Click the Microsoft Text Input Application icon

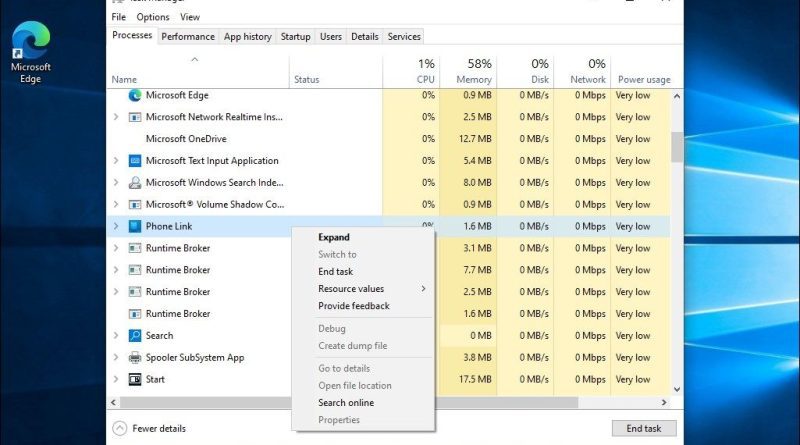click(x=135, y=161)
